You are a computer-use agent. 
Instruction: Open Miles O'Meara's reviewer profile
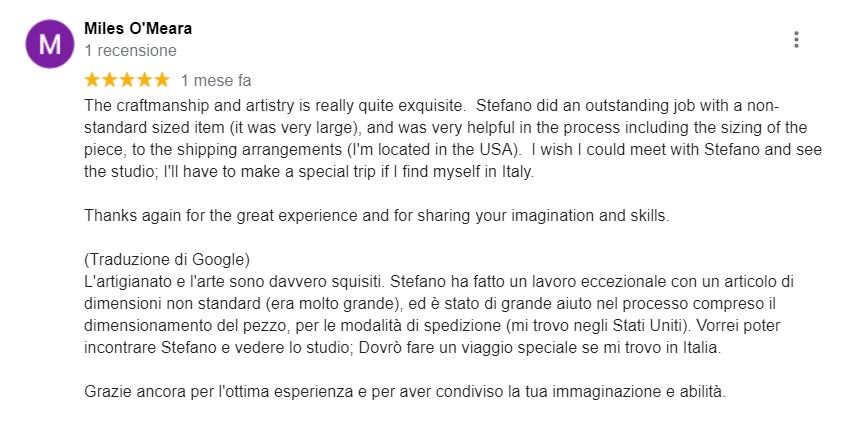click(138, 28)
